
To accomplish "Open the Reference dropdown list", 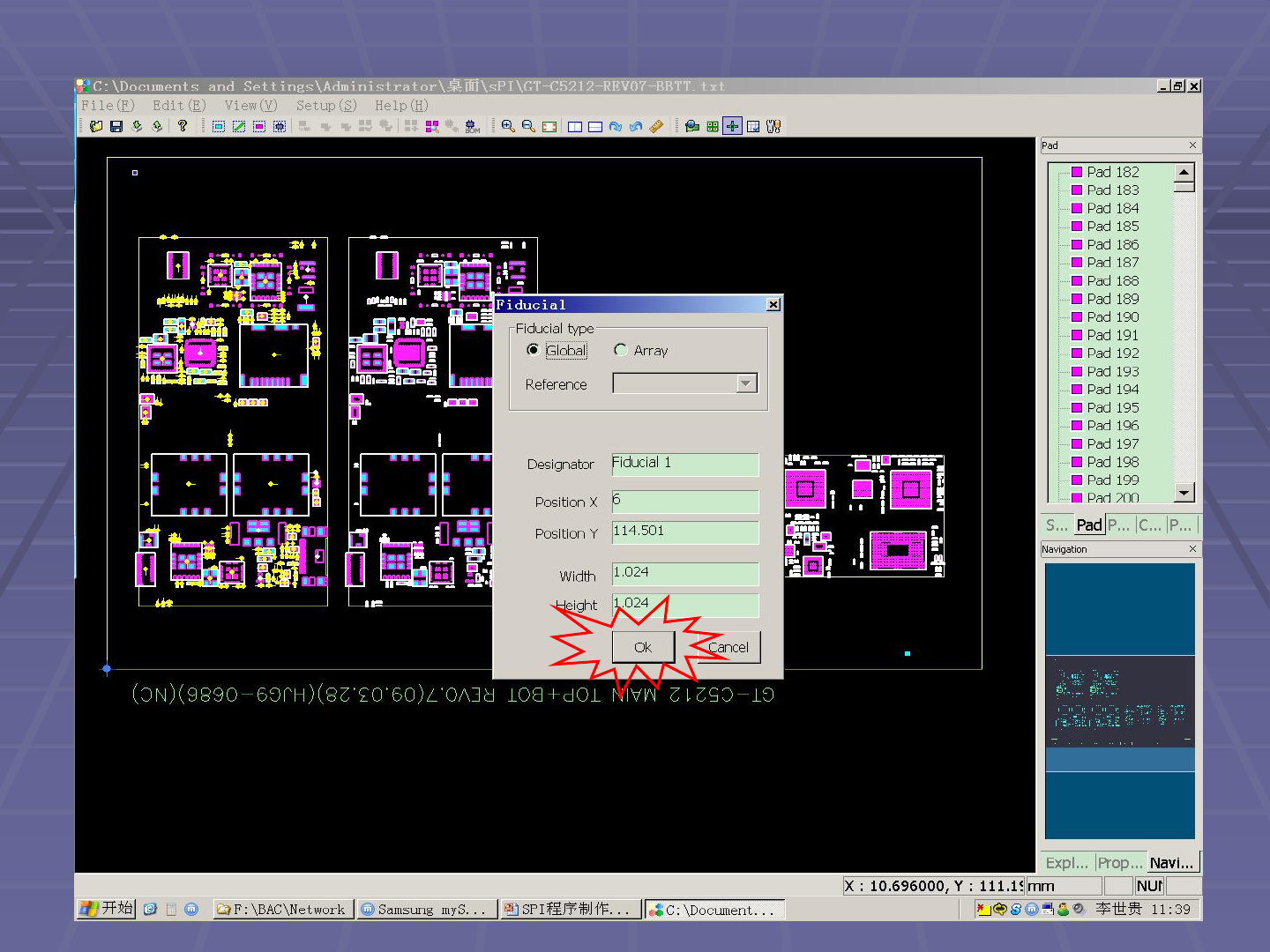I will pyautogui.click(x=746, y=383).
